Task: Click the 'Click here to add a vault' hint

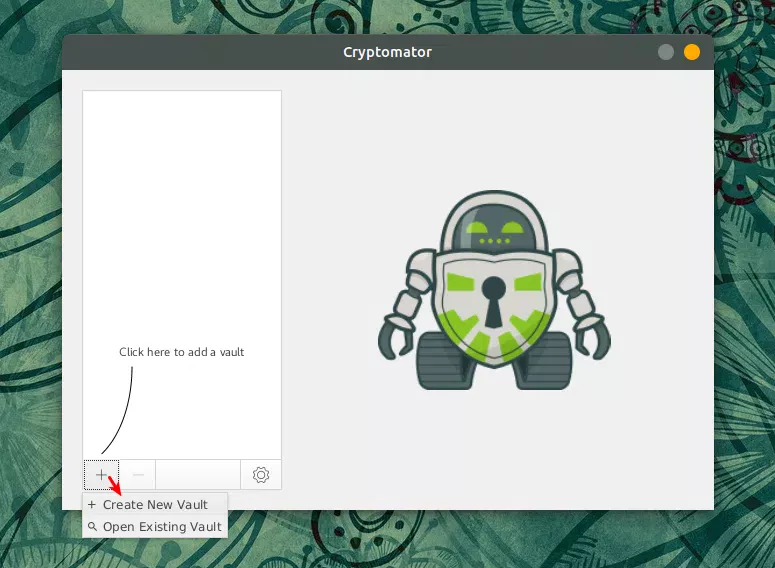Action: (182, 352)
